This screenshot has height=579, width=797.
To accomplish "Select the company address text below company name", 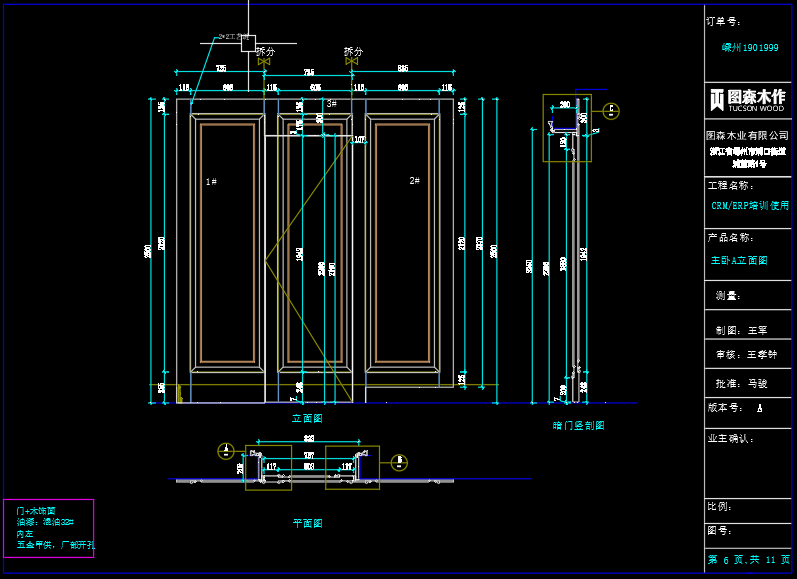I will [x=748, y=157].
